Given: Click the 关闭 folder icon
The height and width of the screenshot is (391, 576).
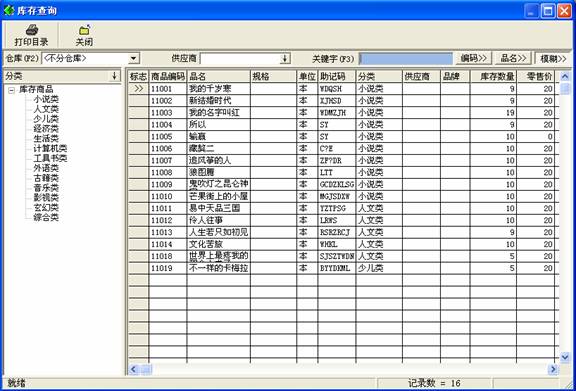Looking at the screenshot, I should tap(84, 30).
